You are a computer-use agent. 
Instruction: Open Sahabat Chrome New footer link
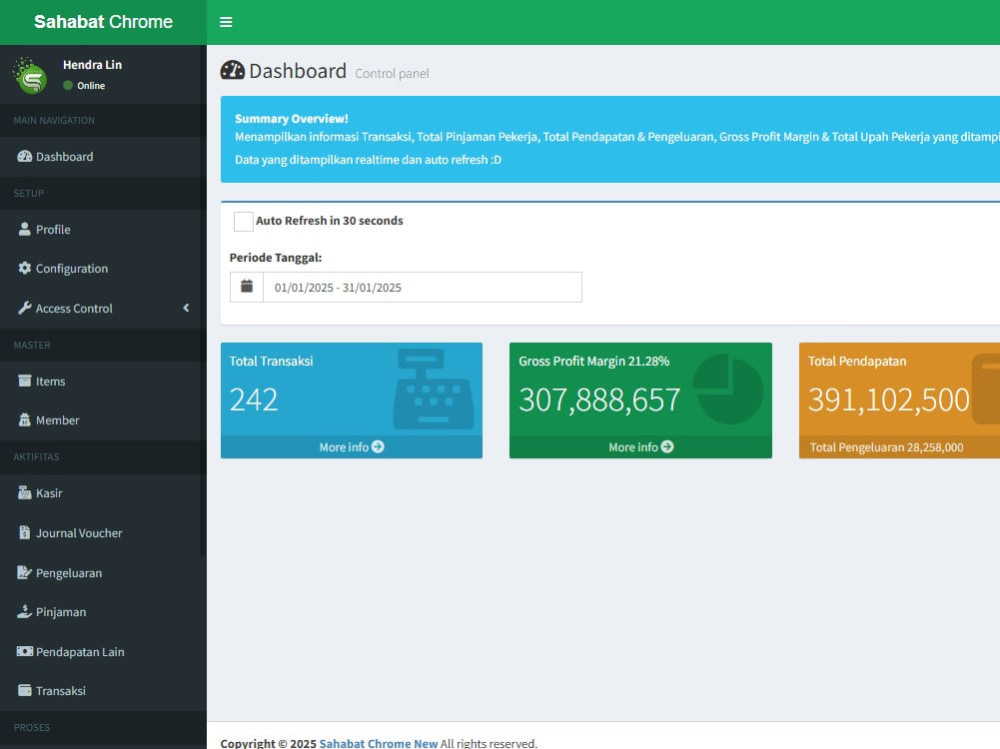click(x=378, y=743)
